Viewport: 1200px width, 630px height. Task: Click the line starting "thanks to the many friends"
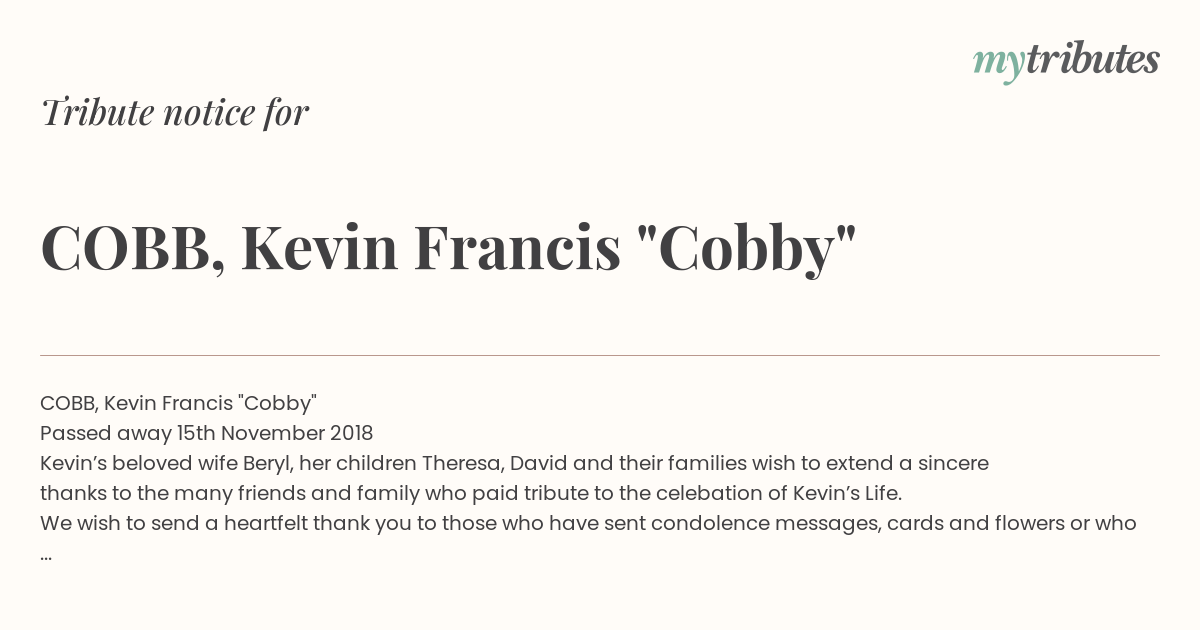tap(471, 493)
